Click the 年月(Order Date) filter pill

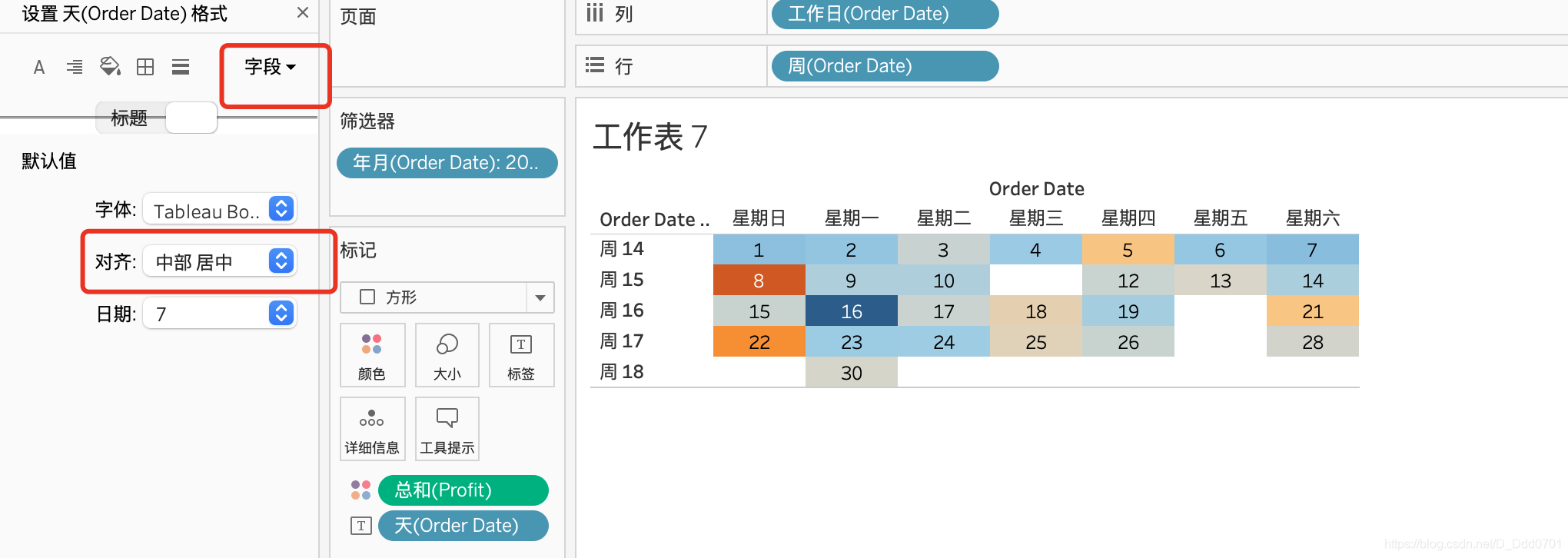pos(447,162)
